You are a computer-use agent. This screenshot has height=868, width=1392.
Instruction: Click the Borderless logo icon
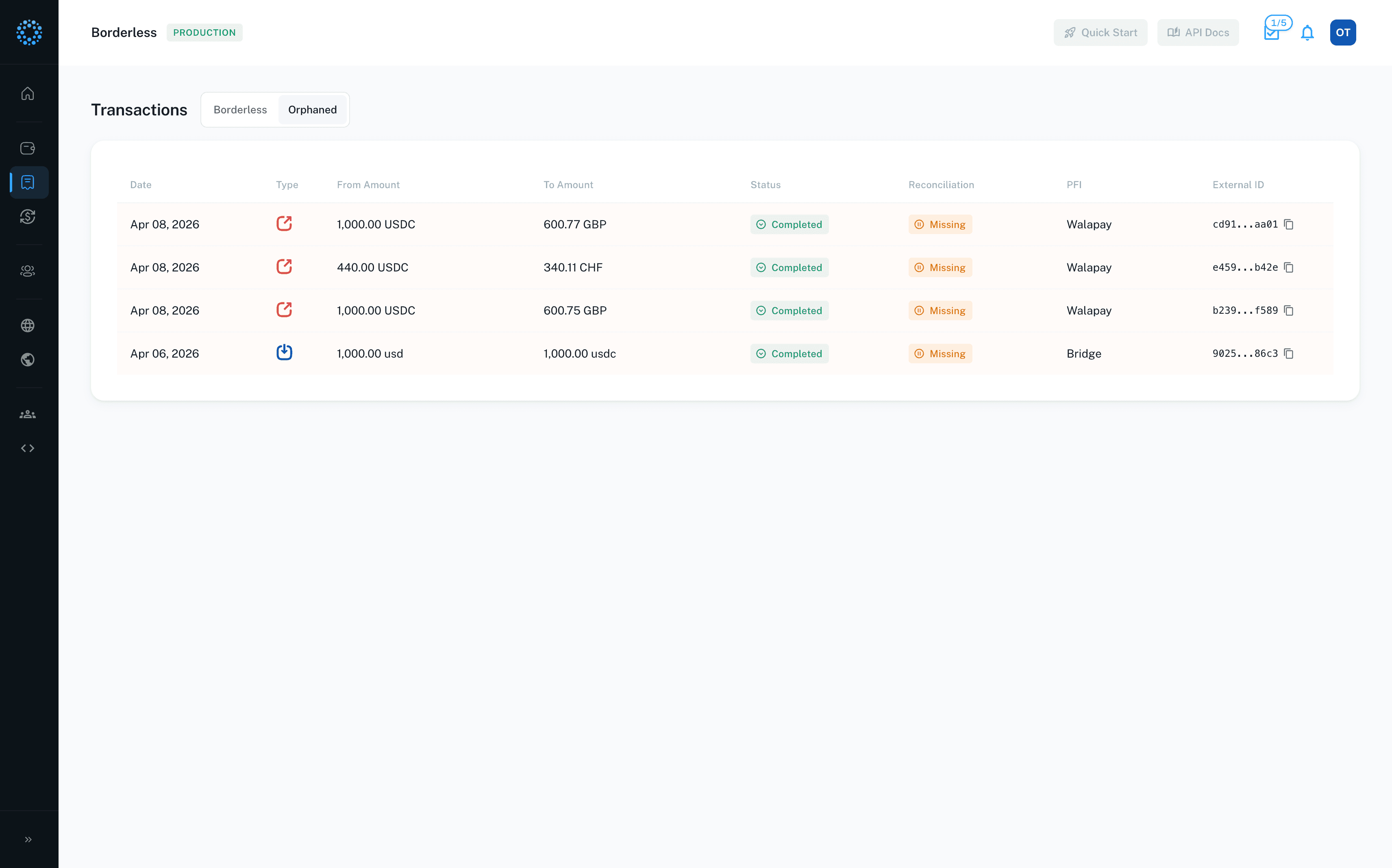coord(29,32)
